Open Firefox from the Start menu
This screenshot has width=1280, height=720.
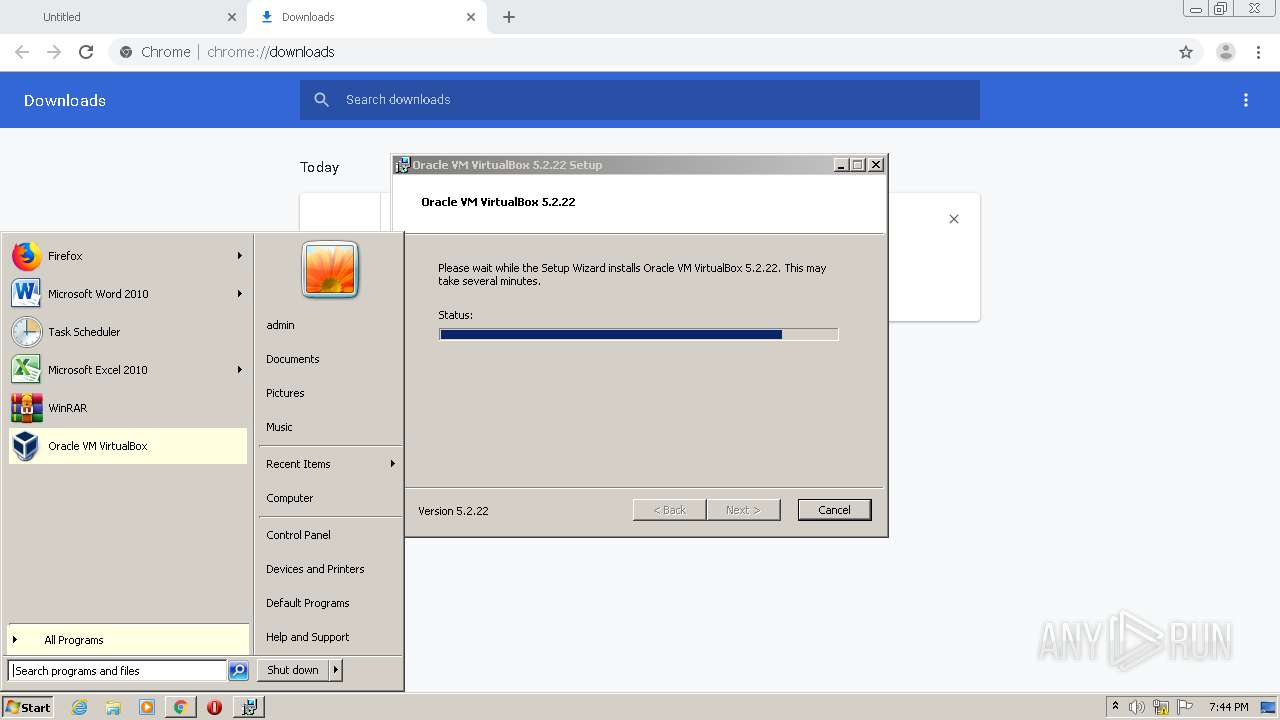tap(127, 256)
